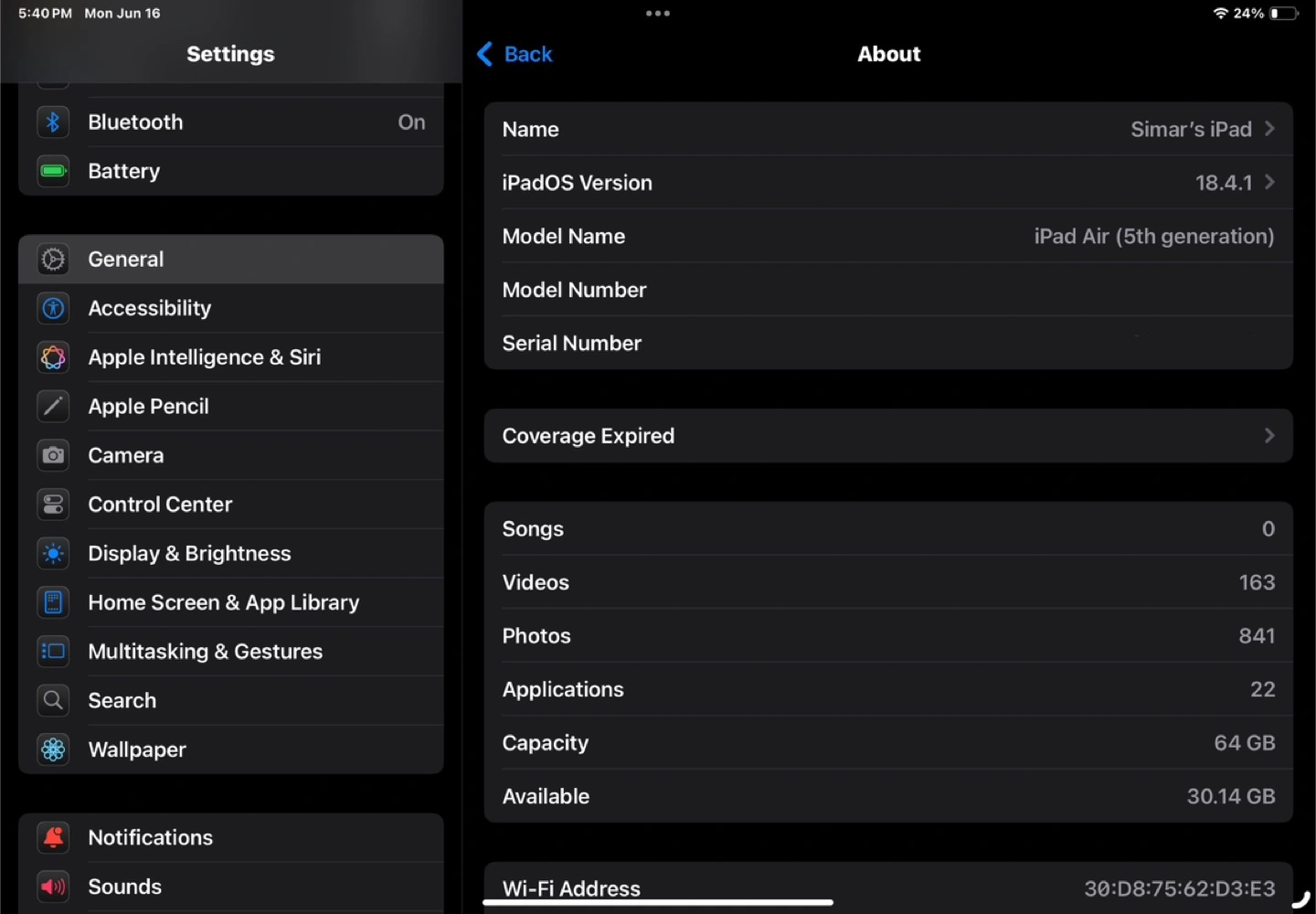
Task: Tap the home indicator bar
Action: [x=658, y=902]
